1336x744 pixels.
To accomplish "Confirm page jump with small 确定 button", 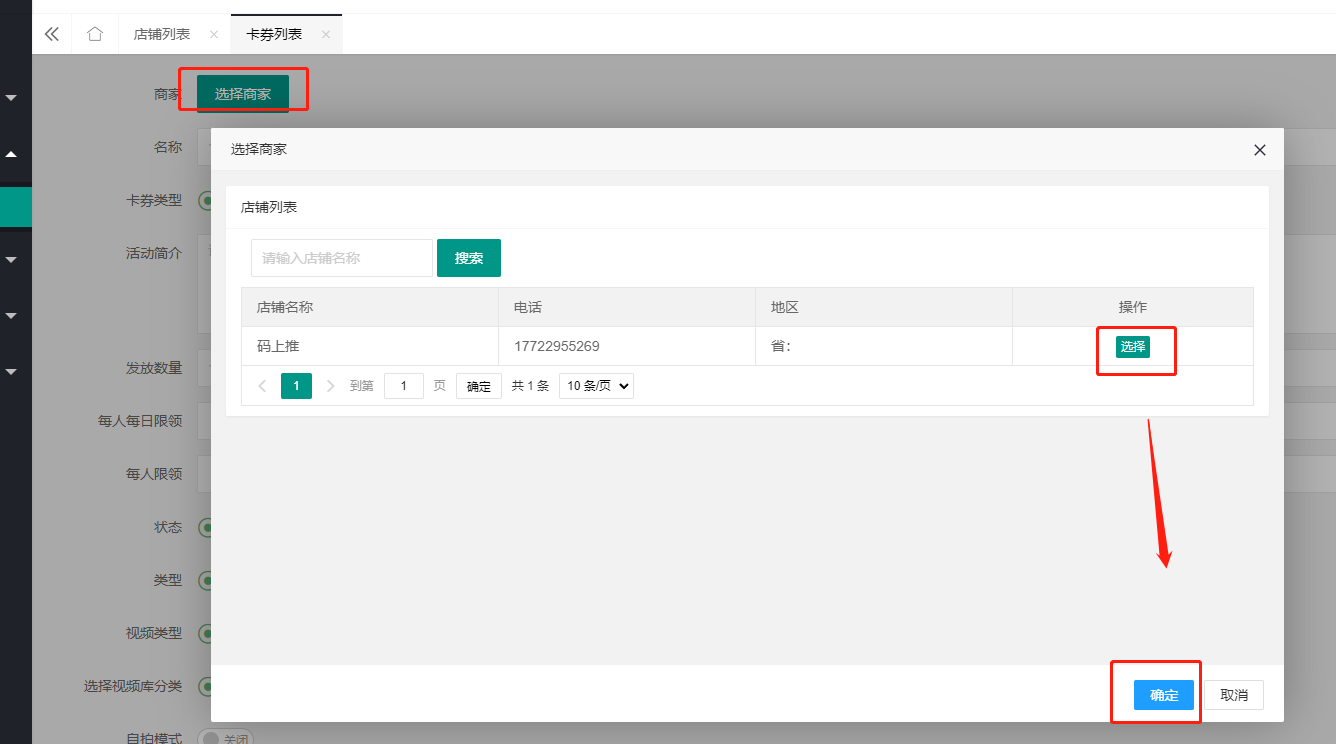I will point(479,386).
